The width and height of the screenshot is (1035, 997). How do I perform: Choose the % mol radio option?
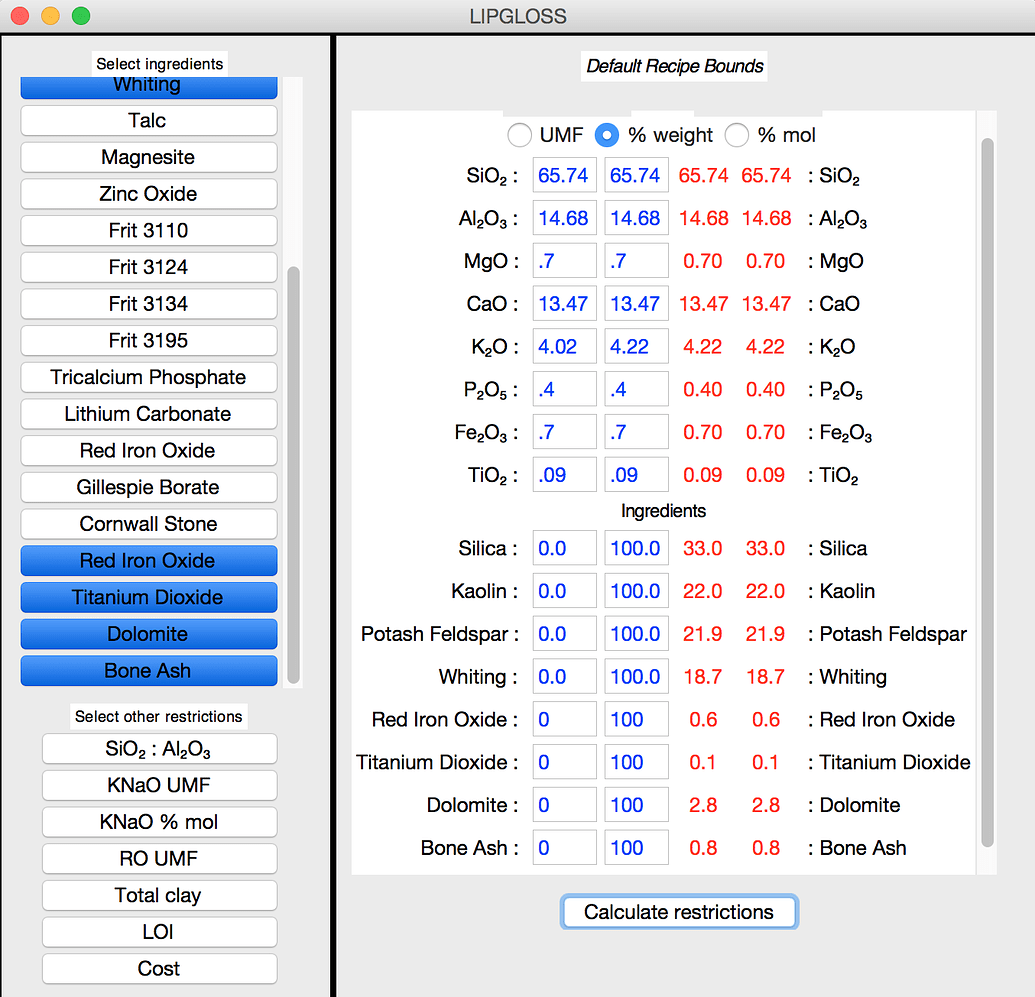(737, 135)
